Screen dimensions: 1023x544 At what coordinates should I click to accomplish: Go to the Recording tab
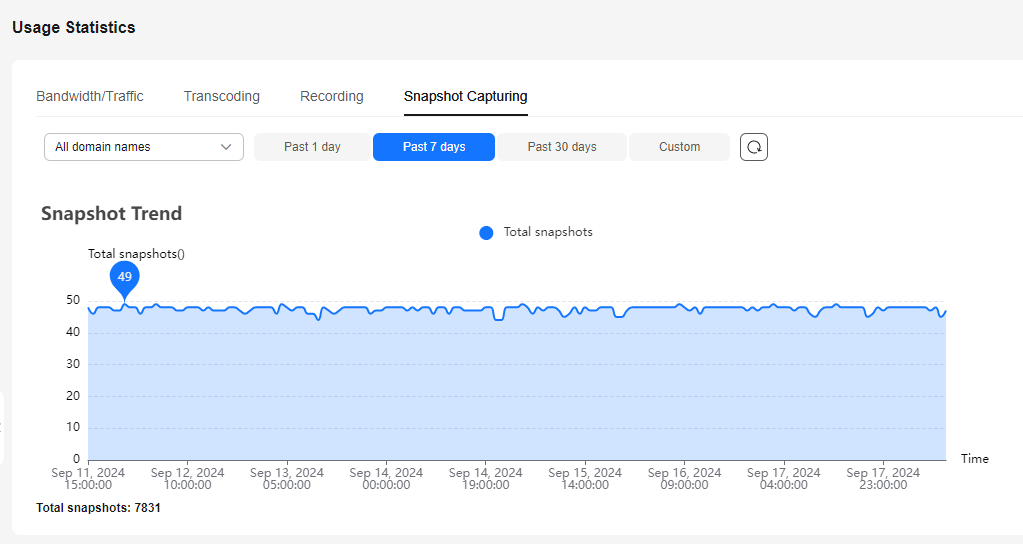coord(331,96)
